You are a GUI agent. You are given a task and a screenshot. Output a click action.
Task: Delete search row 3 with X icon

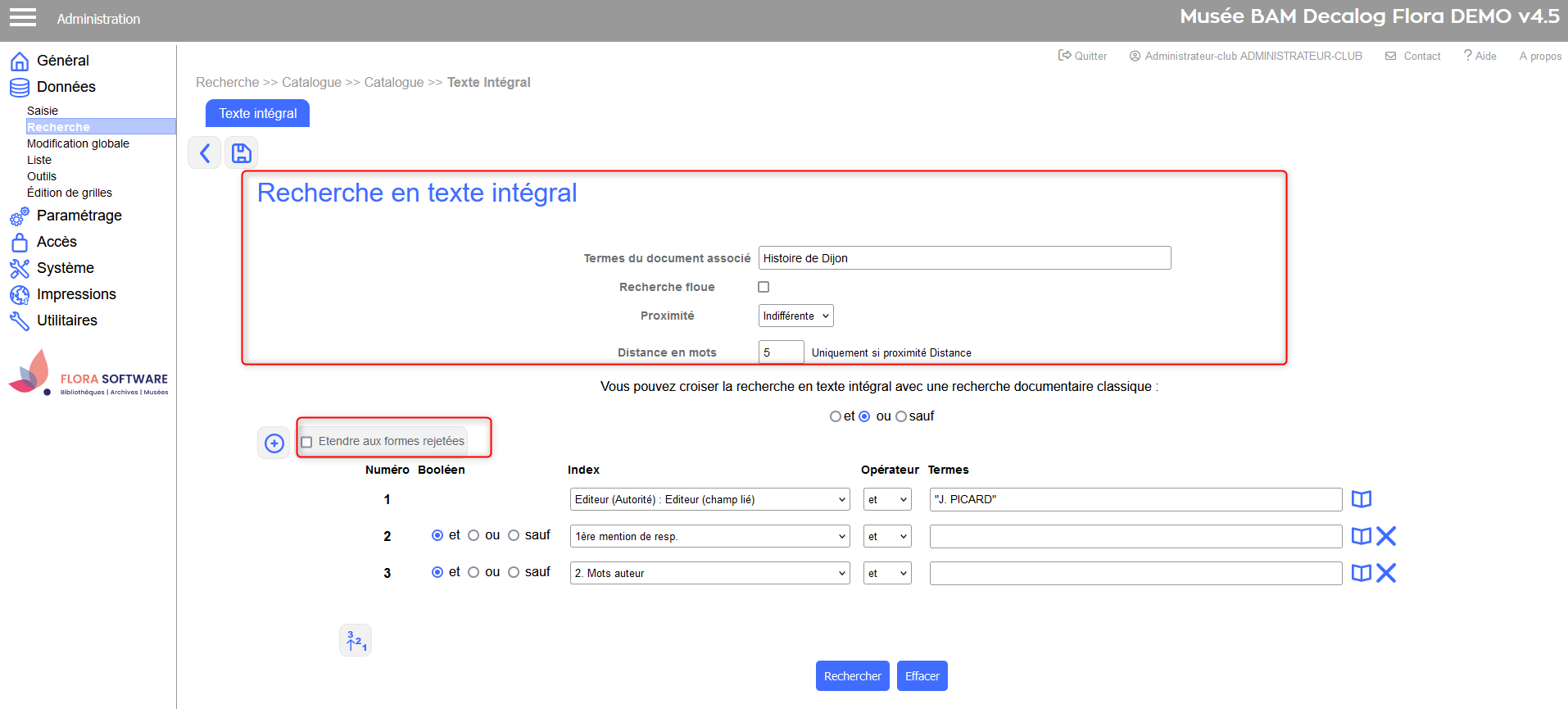pos(1386,573)
